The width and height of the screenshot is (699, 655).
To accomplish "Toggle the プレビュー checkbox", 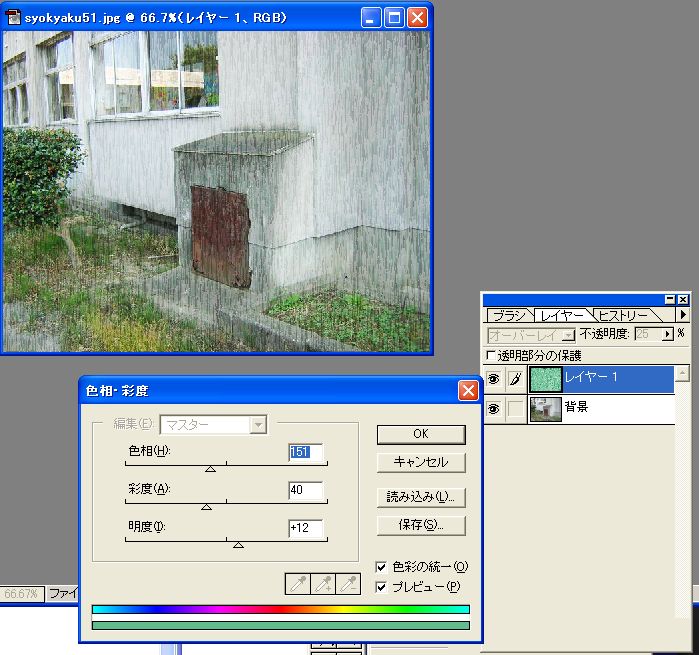I will pos(381,587).
